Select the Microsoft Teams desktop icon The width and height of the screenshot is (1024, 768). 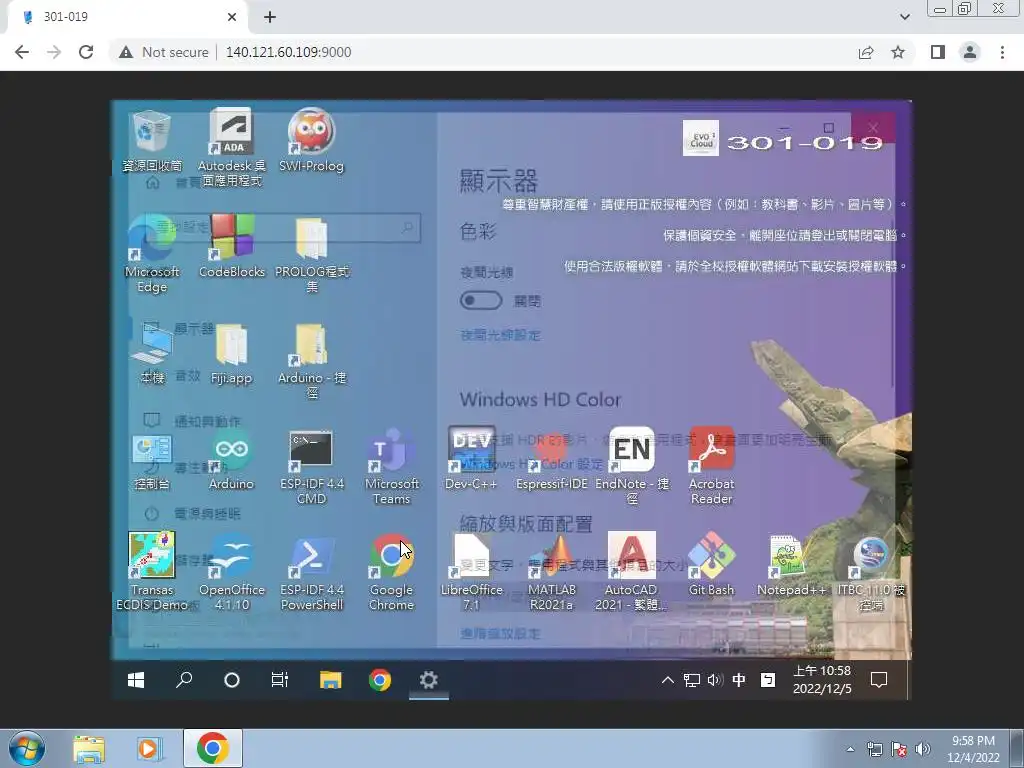click(x=392, y=466)
